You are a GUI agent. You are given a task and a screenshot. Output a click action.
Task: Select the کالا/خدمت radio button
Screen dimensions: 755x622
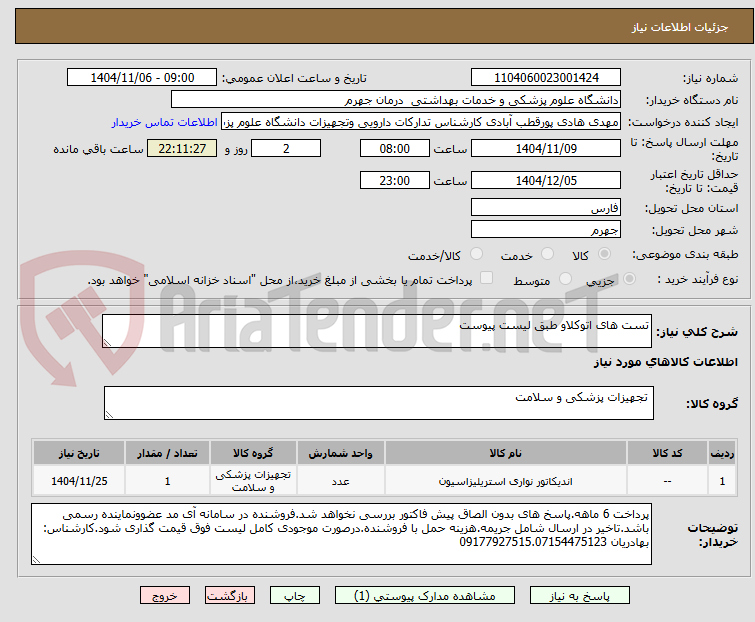(x=476, y=254)
